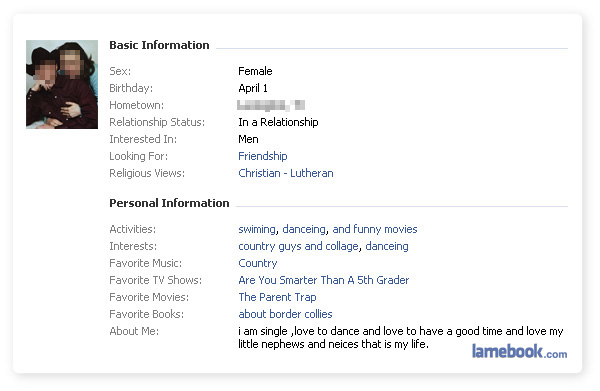Click the 'Looking For:' label
The width and height of the screenshot is (600, 391).
[x=139, y=156]
